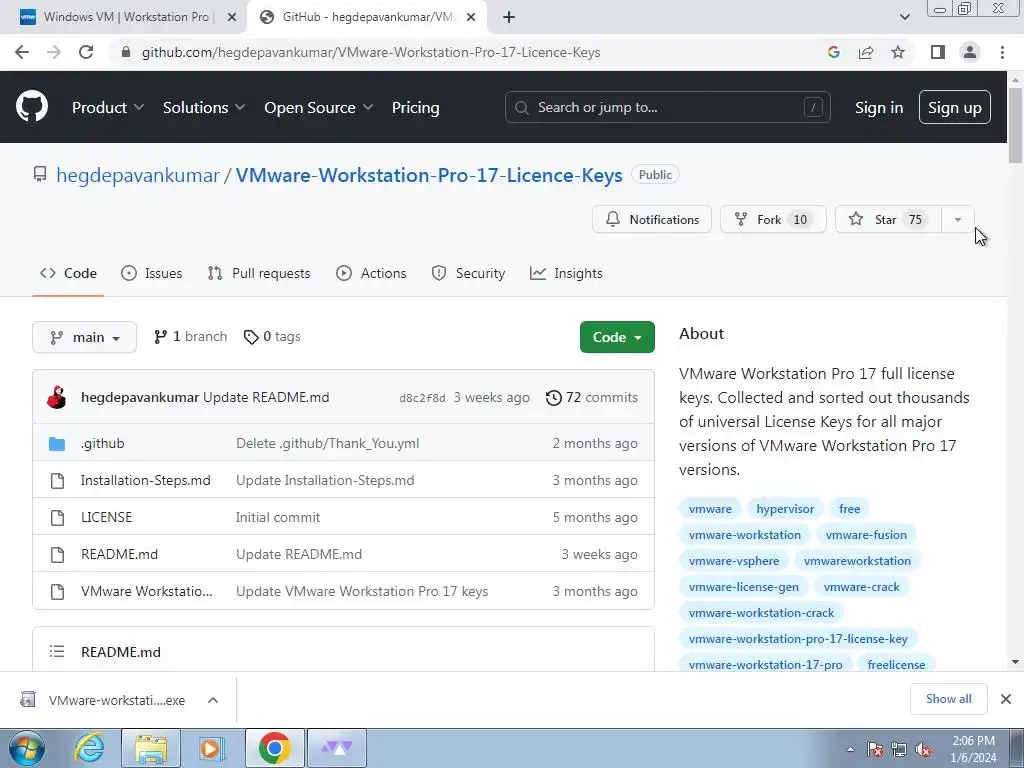Open Chrome's three-dot menu
The height and width of the screenshot is (768, 1024).
coord(1002,52)
